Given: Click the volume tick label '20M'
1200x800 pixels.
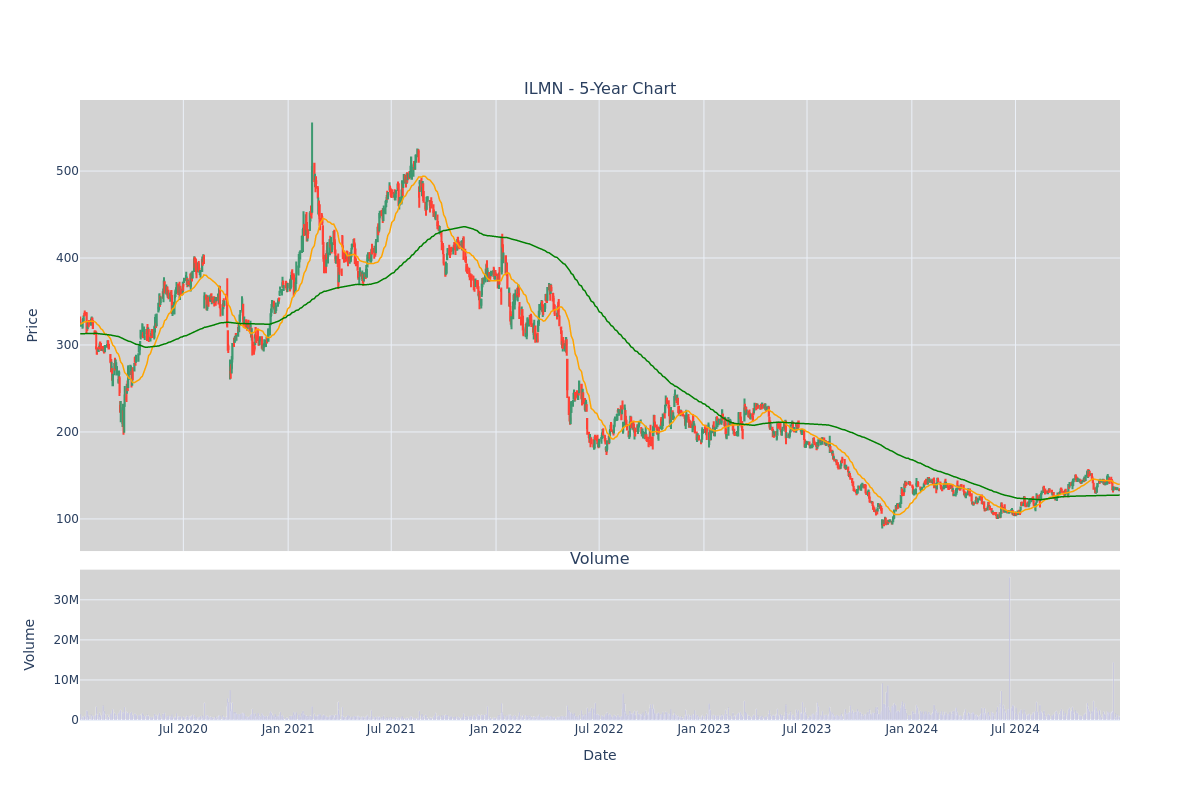Looking at the screenshot, I should pos(66,640).
